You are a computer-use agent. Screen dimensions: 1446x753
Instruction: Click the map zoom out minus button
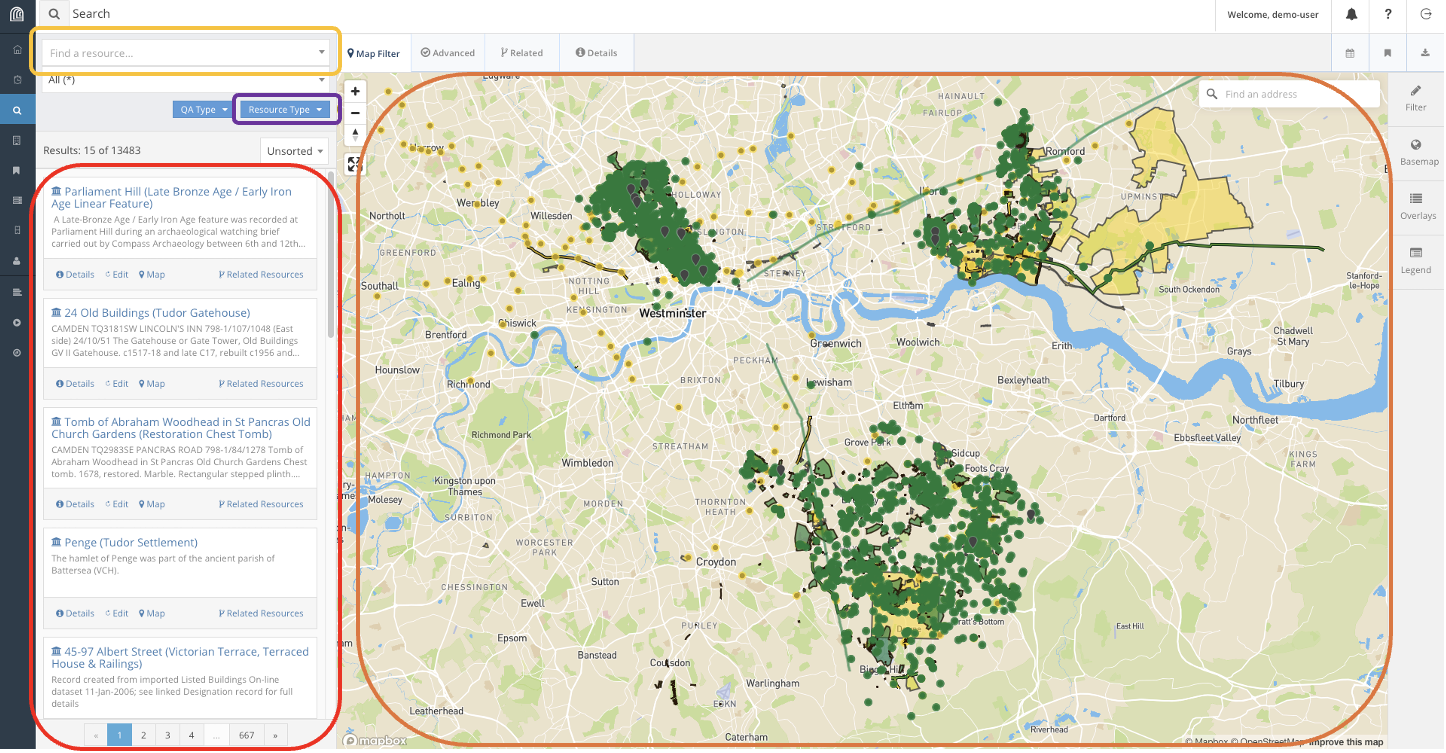pyautogui.click(x=355, y=113)
